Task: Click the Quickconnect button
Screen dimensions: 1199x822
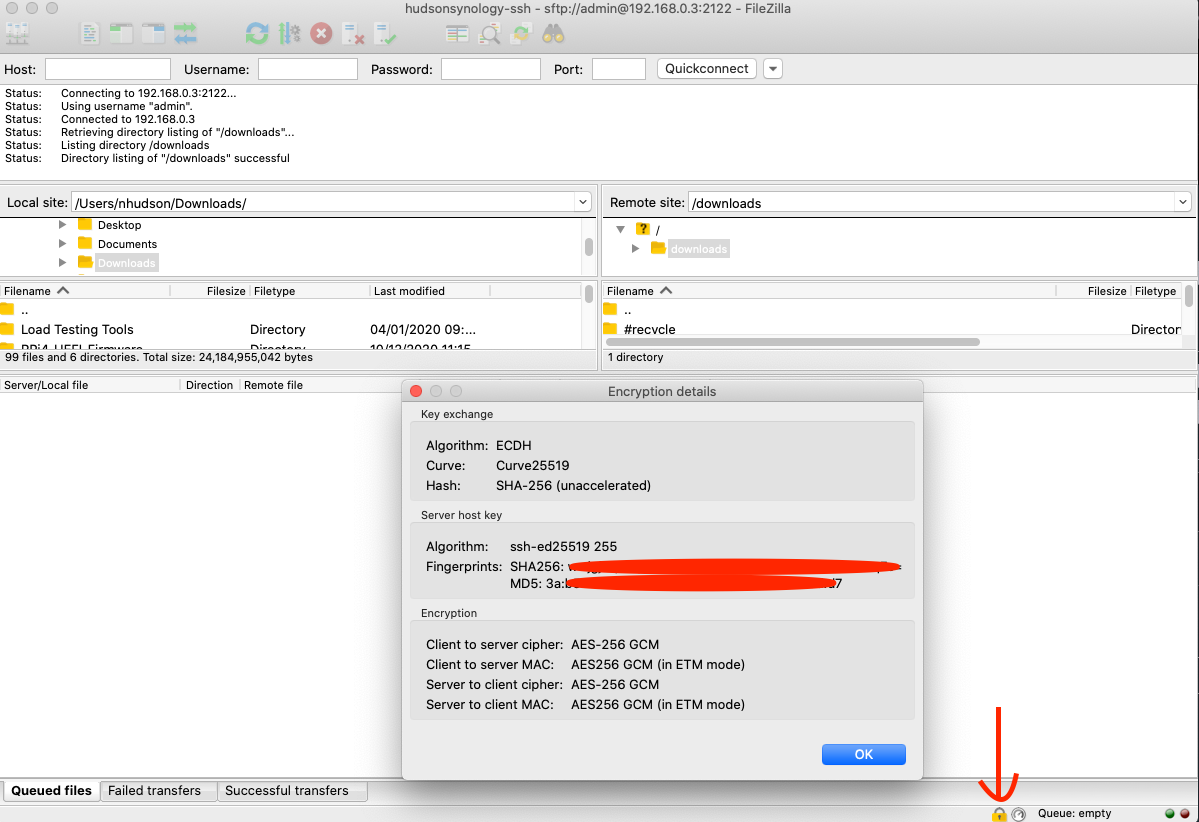Action: click(707, 69)
